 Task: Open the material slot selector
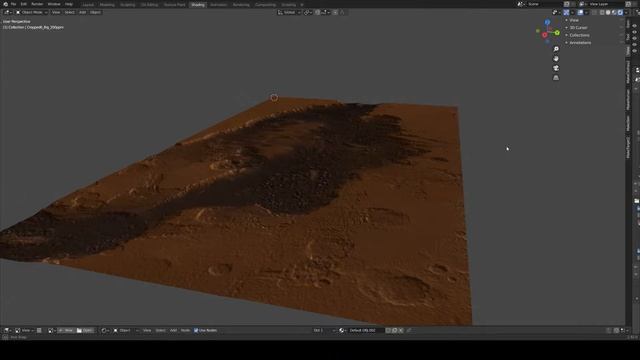pos(324,330)
